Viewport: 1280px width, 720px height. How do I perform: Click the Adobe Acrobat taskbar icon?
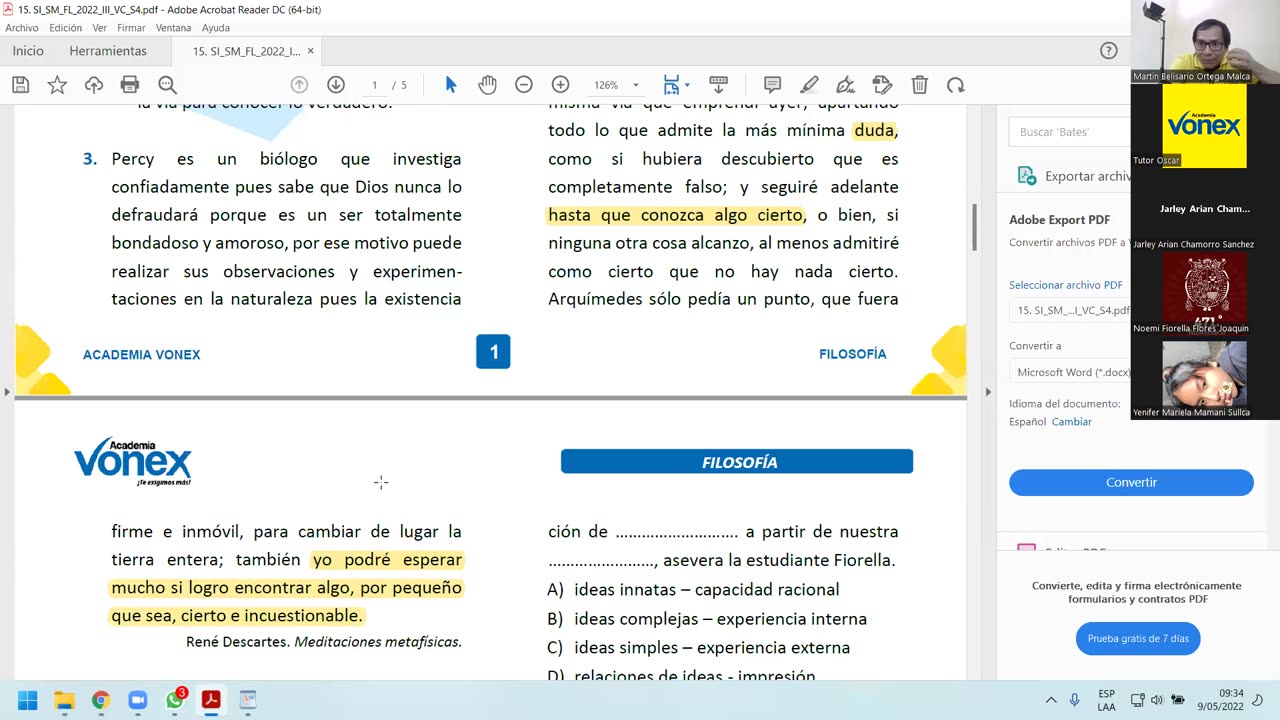[211, 700]
